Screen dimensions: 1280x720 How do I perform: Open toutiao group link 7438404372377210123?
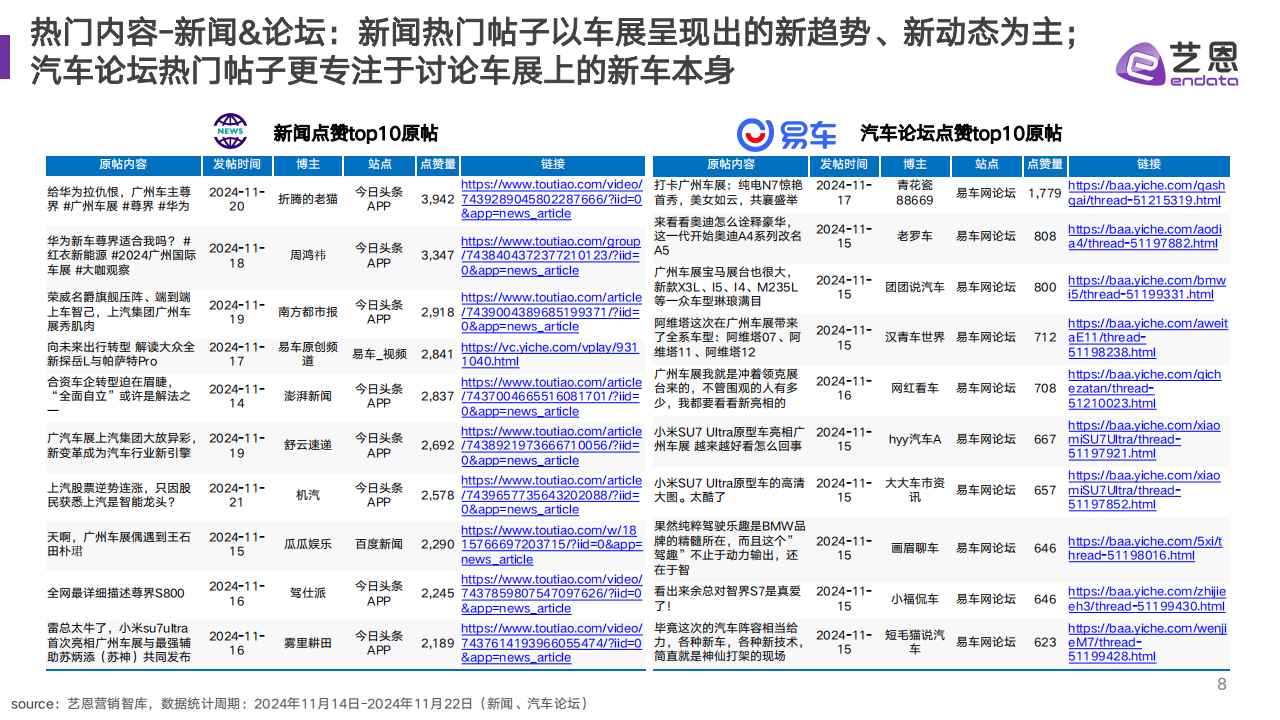pyautogui.click(x=551, y=256)
